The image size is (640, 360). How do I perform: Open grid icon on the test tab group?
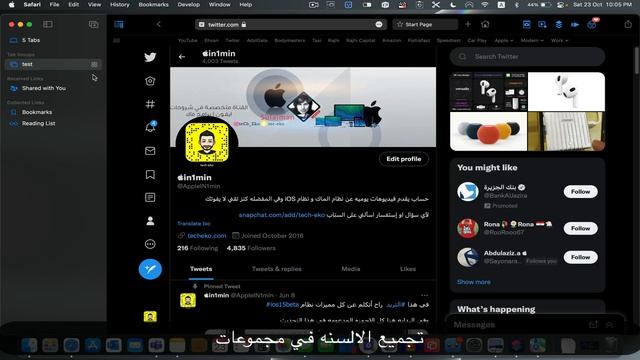[94, 64]
